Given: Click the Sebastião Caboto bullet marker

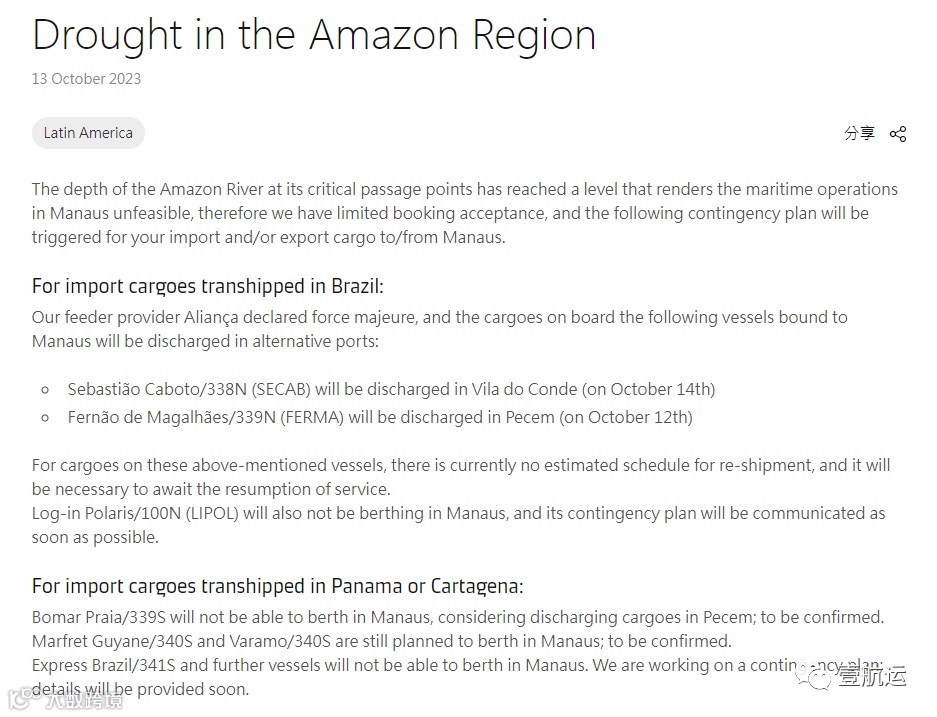Looking at the screenshot, I should pyautogui.click(x=45, y=390).
